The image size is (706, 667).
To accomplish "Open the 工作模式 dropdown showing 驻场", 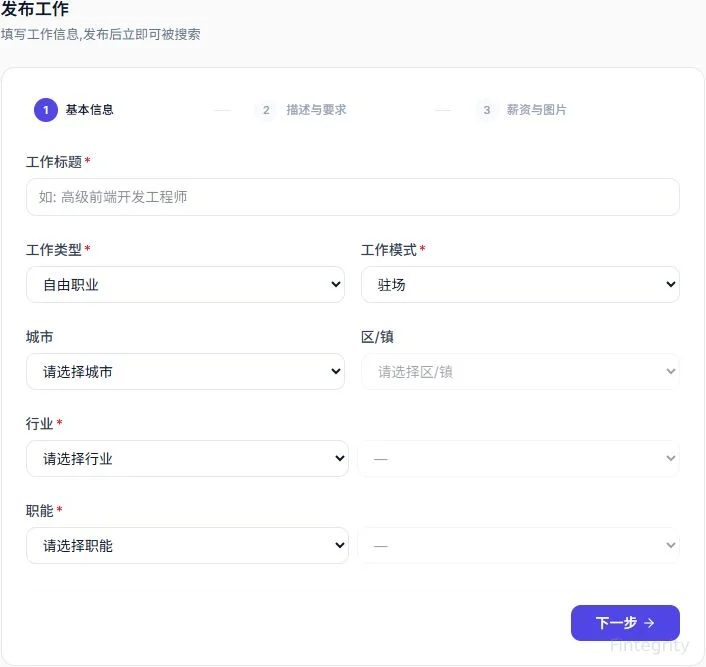I will pos(520,284).
